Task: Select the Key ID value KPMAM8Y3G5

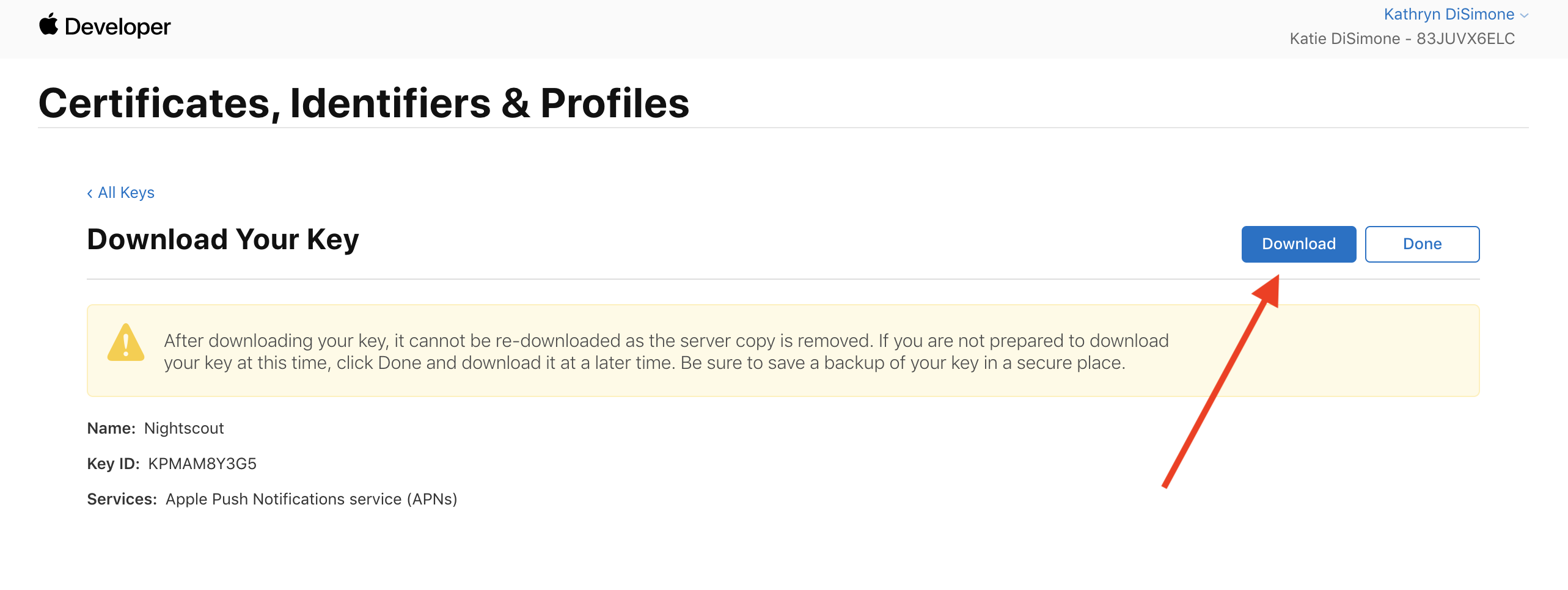Action: click(202, 464)
